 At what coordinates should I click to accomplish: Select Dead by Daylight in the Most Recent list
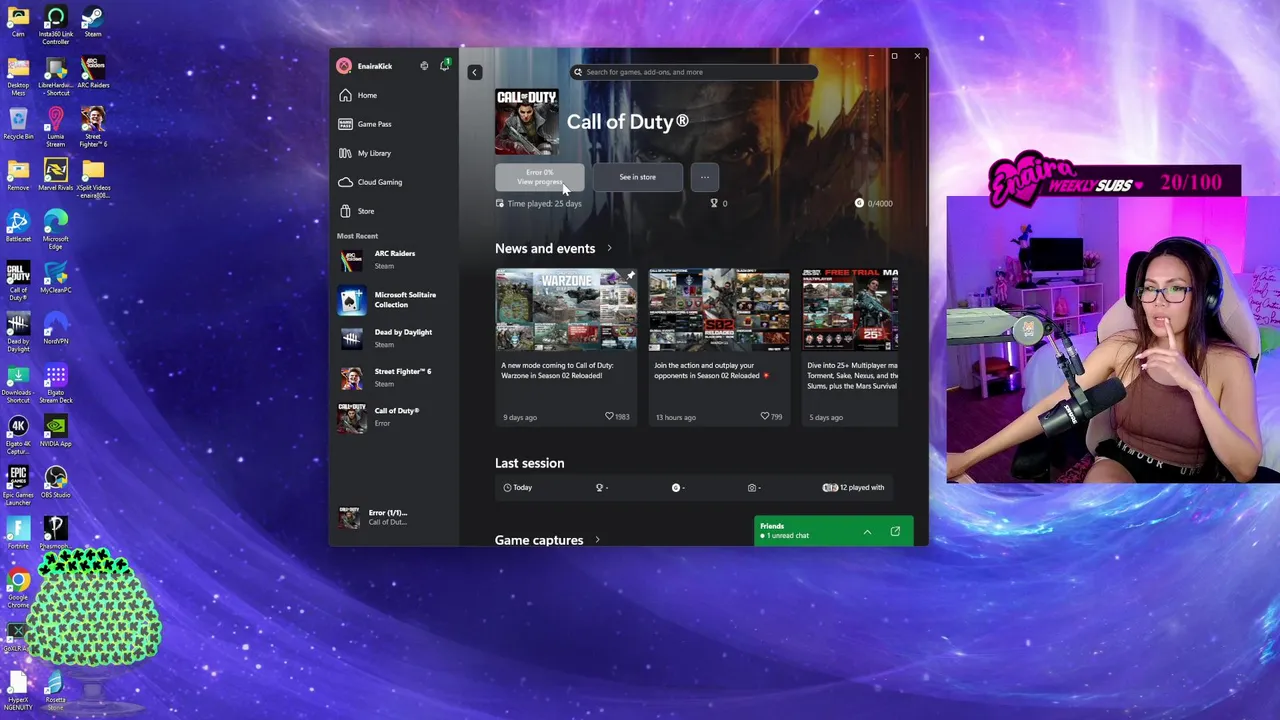click(x=394, y=338)
